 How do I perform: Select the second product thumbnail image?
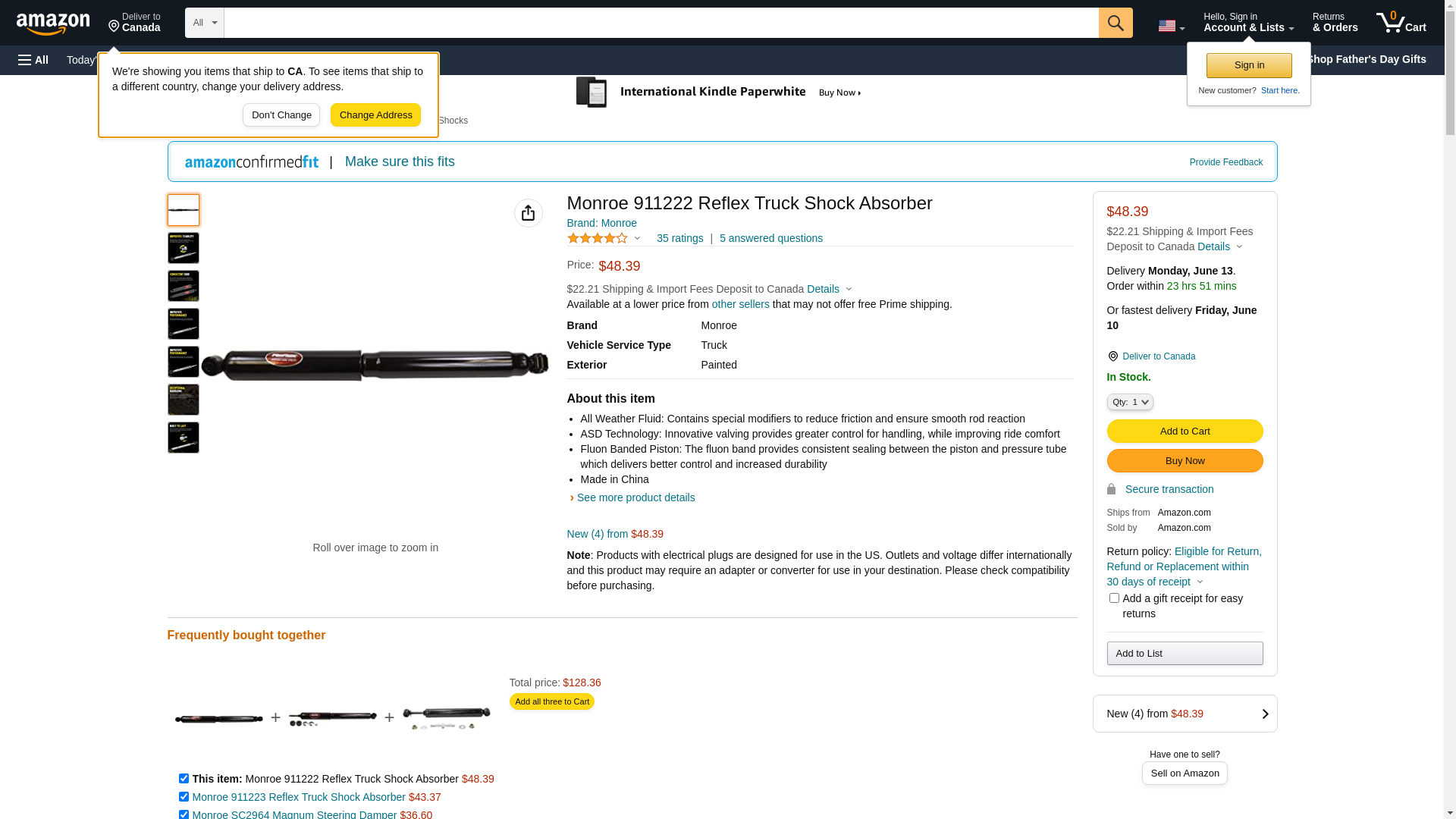tap(184, 248)
